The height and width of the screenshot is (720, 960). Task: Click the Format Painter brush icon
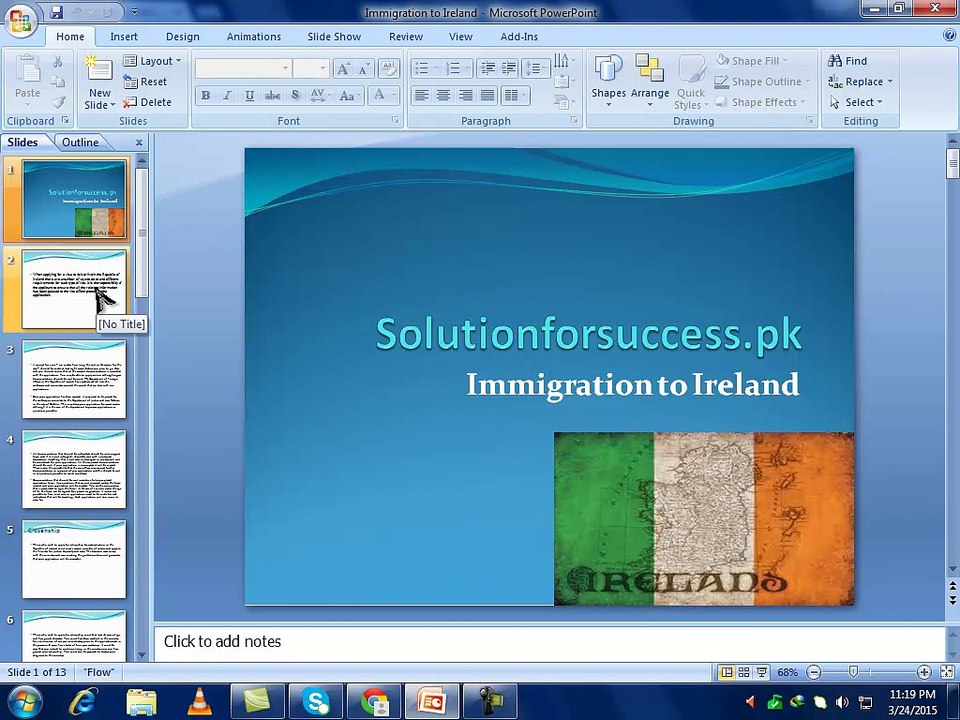[x=58, y=102]
